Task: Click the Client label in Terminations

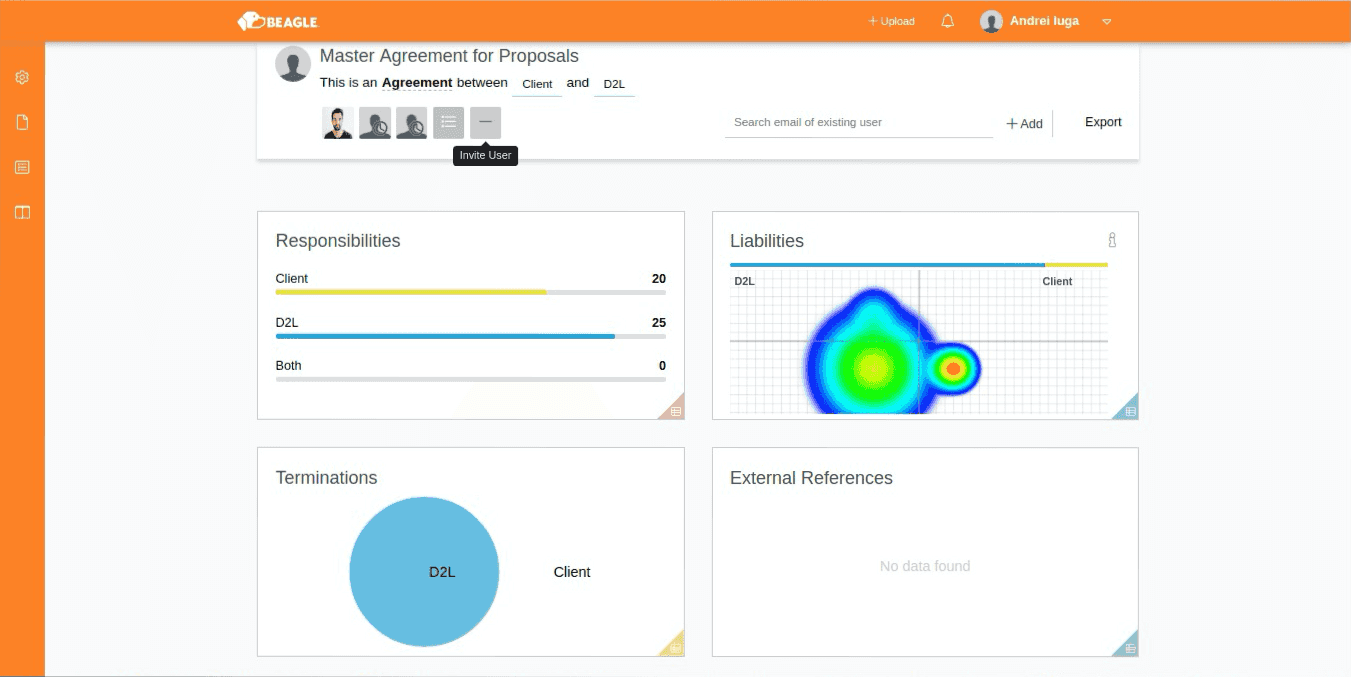Action: [x=572, y=572]
